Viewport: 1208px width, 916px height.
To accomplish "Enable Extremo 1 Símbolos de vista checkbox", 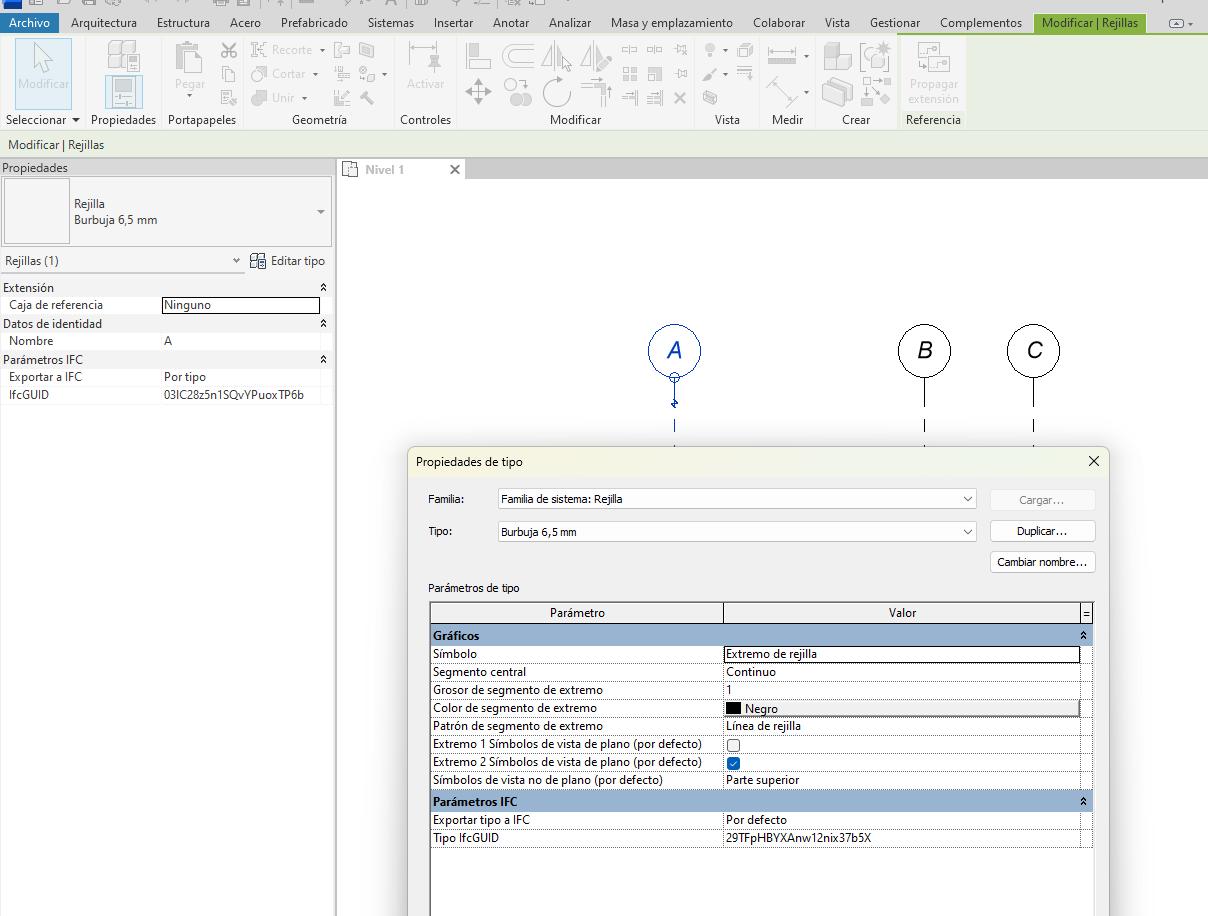I will 733,745.
